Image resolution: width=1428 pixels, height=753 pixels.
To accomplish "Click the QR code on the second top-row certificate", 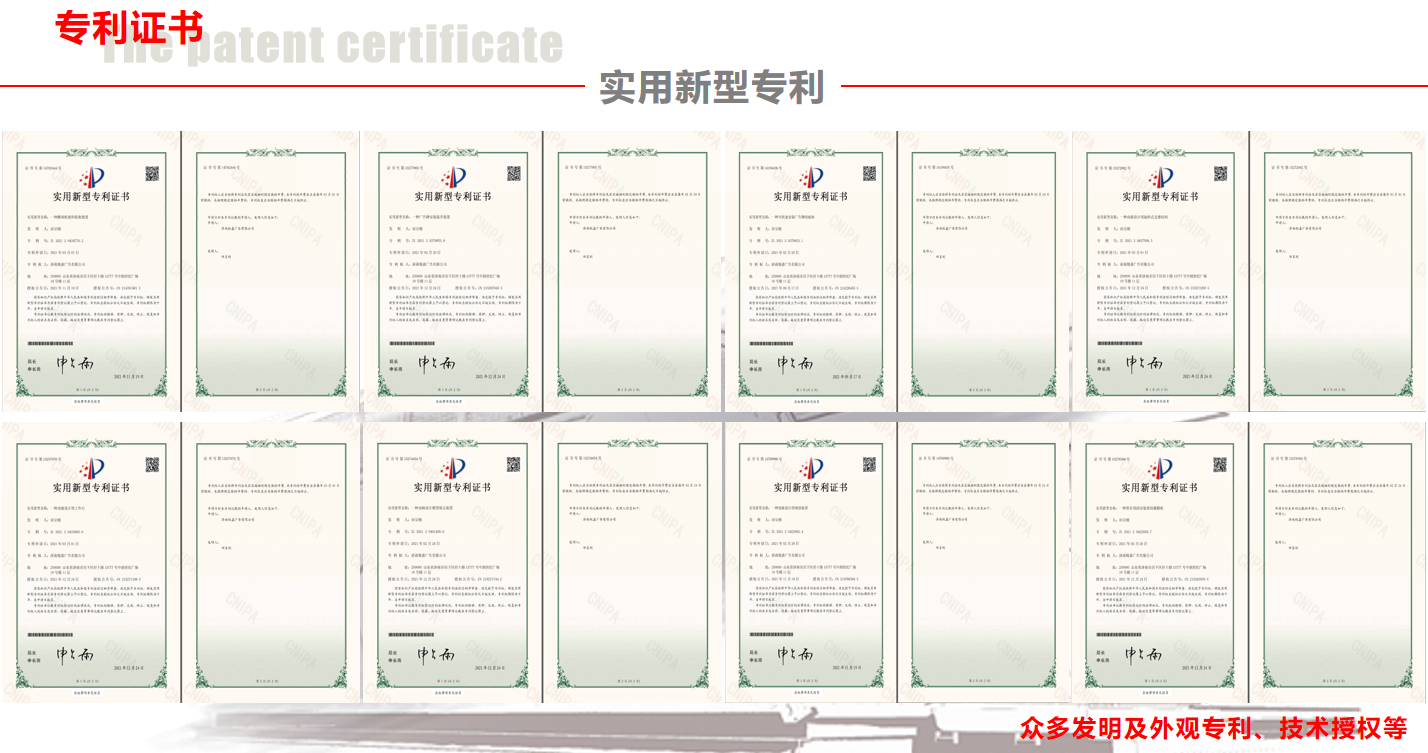I will tap(513, 174).
